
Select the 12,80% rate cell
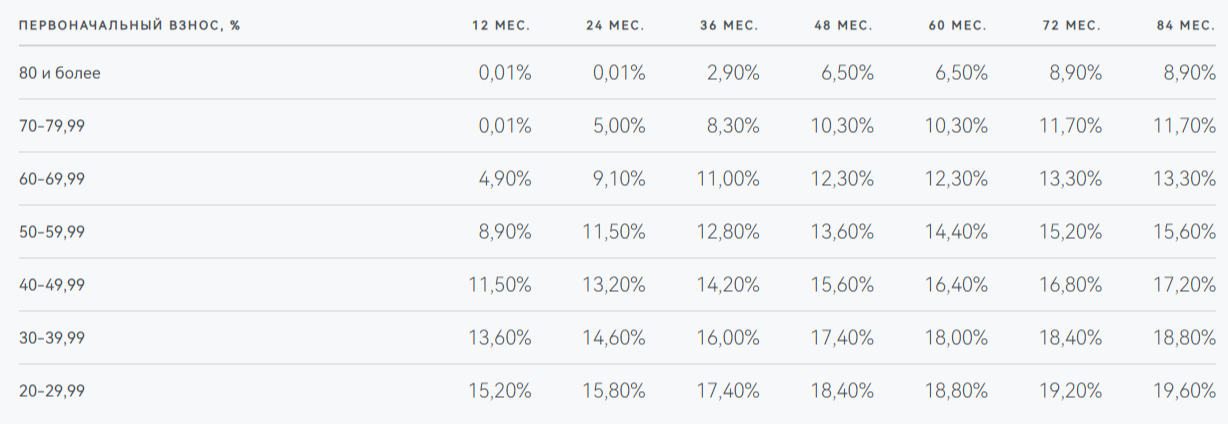(x=728, y=232)
